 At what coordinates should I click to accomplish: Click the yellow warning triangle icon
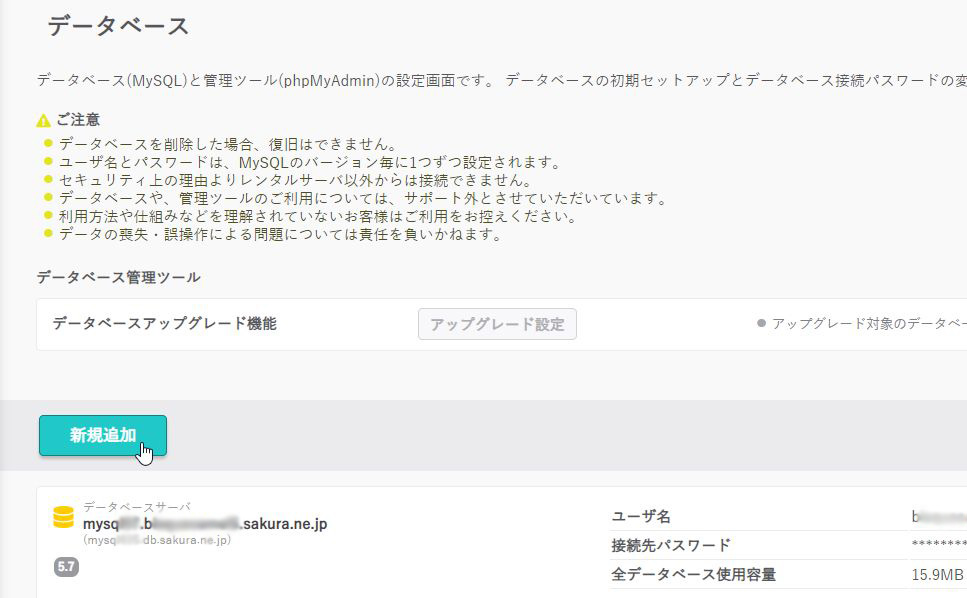coord(43,121)
